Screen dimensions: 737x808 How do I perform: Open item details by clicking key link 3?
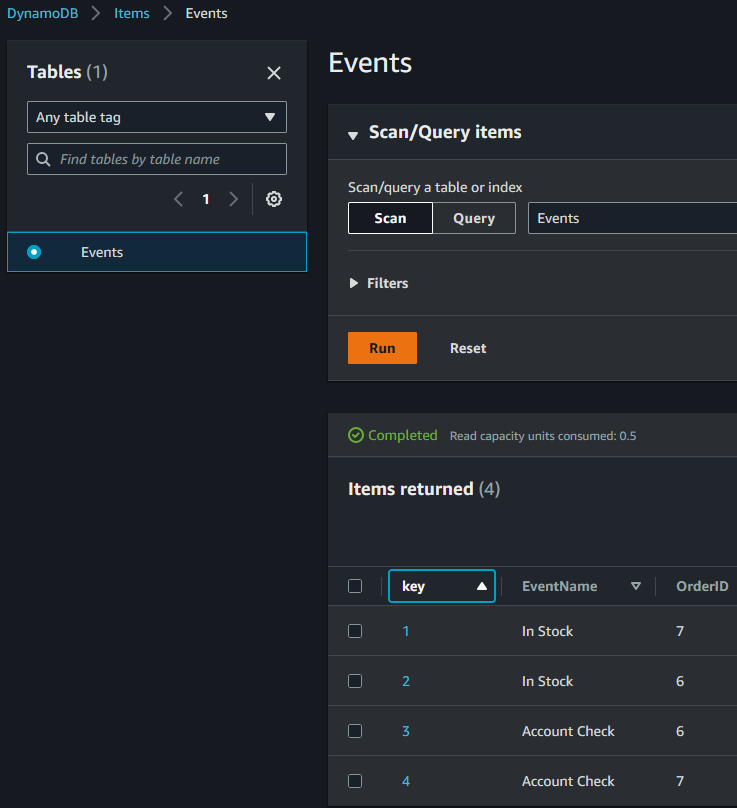pyautogui.click(x=405, y=731)
